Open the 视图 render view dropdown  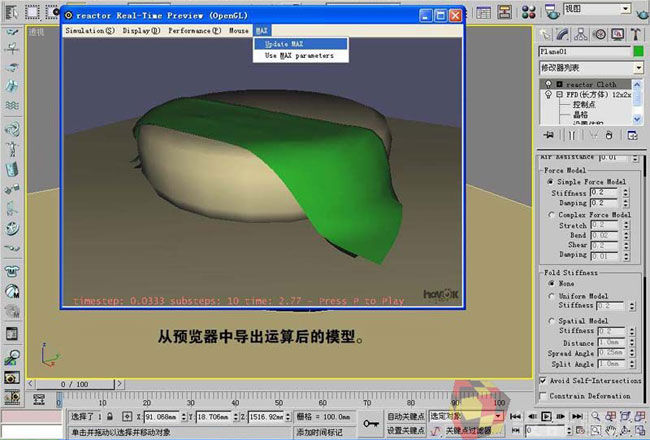[625, 9]
